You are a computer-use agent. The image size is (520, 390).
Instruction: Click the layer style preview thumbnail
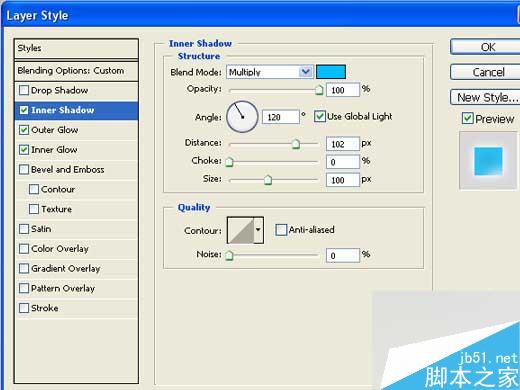(488, 161)
